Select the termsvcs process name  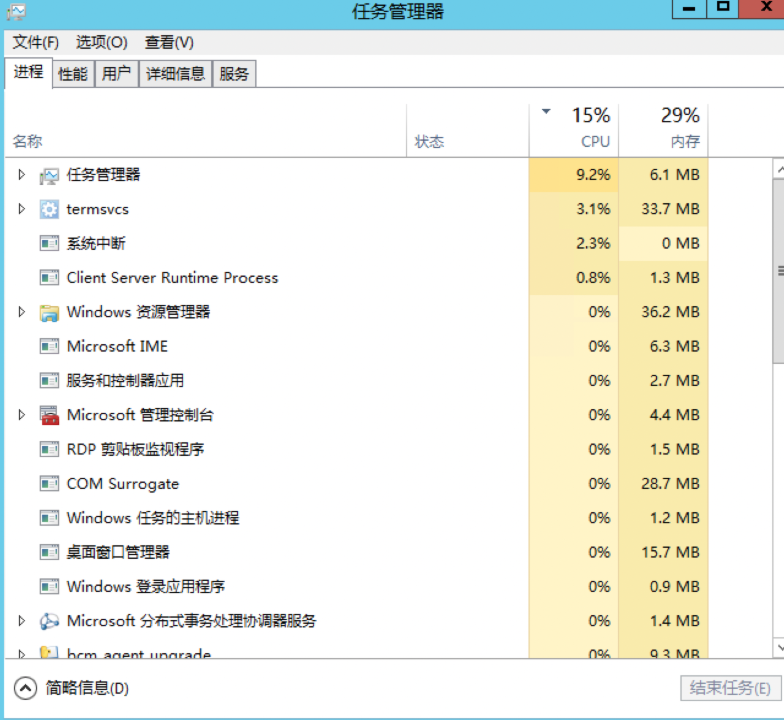98,210
